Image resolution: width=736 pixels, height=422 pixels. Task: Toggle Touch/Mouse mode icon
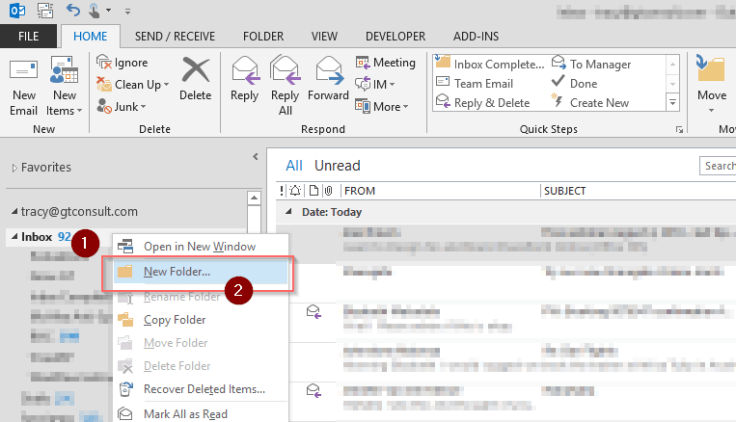click(x=94, y=10)
